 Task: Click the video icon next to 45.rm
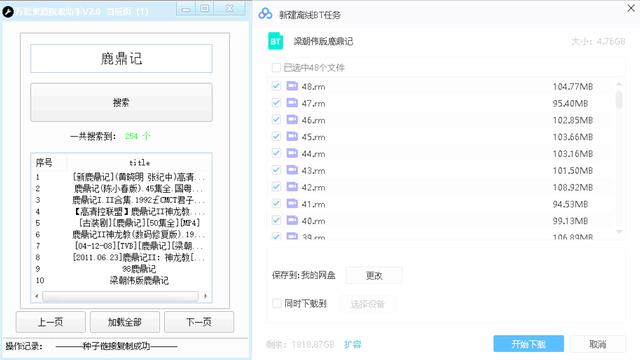point(292,136)
